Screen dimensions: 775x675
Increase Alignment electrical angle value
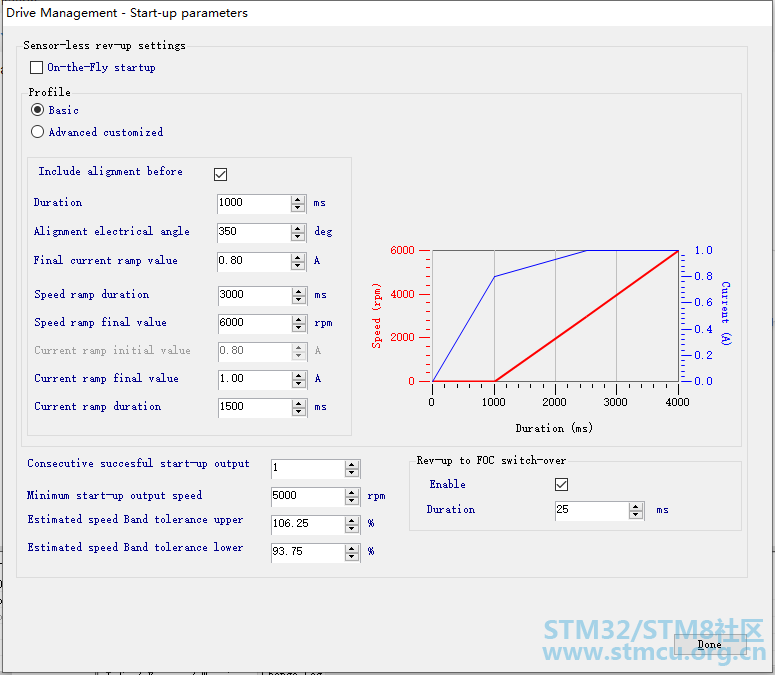[298, 228]
